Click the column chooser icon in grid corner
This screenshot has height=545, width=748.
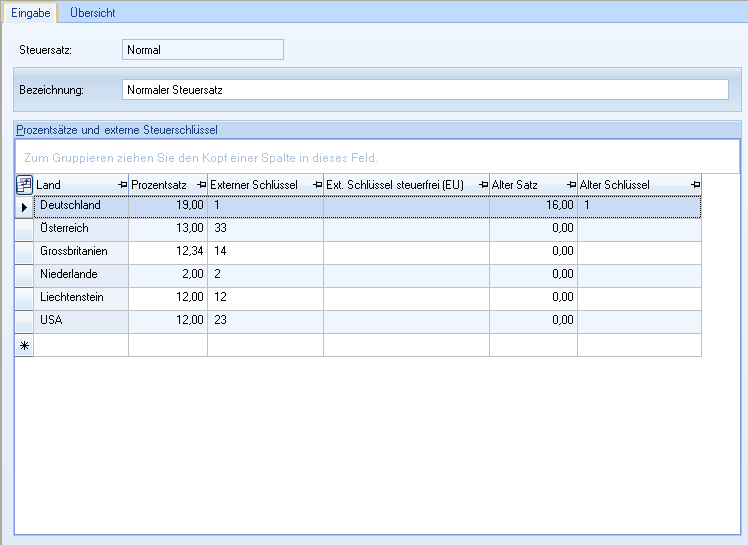click(24, 185)
